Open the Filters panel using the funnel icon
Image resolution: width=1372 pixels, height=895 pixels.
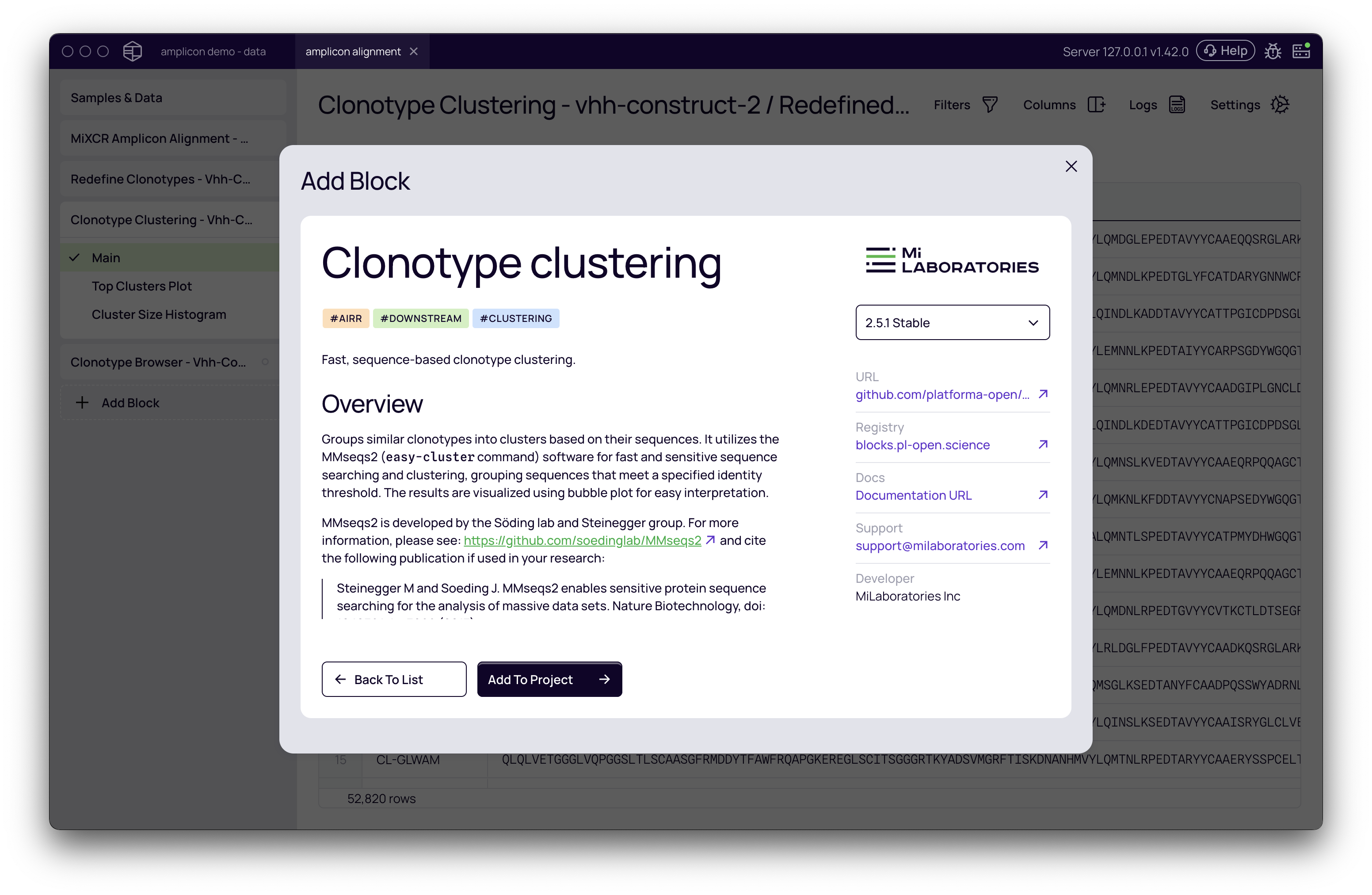tap(991, 105)
